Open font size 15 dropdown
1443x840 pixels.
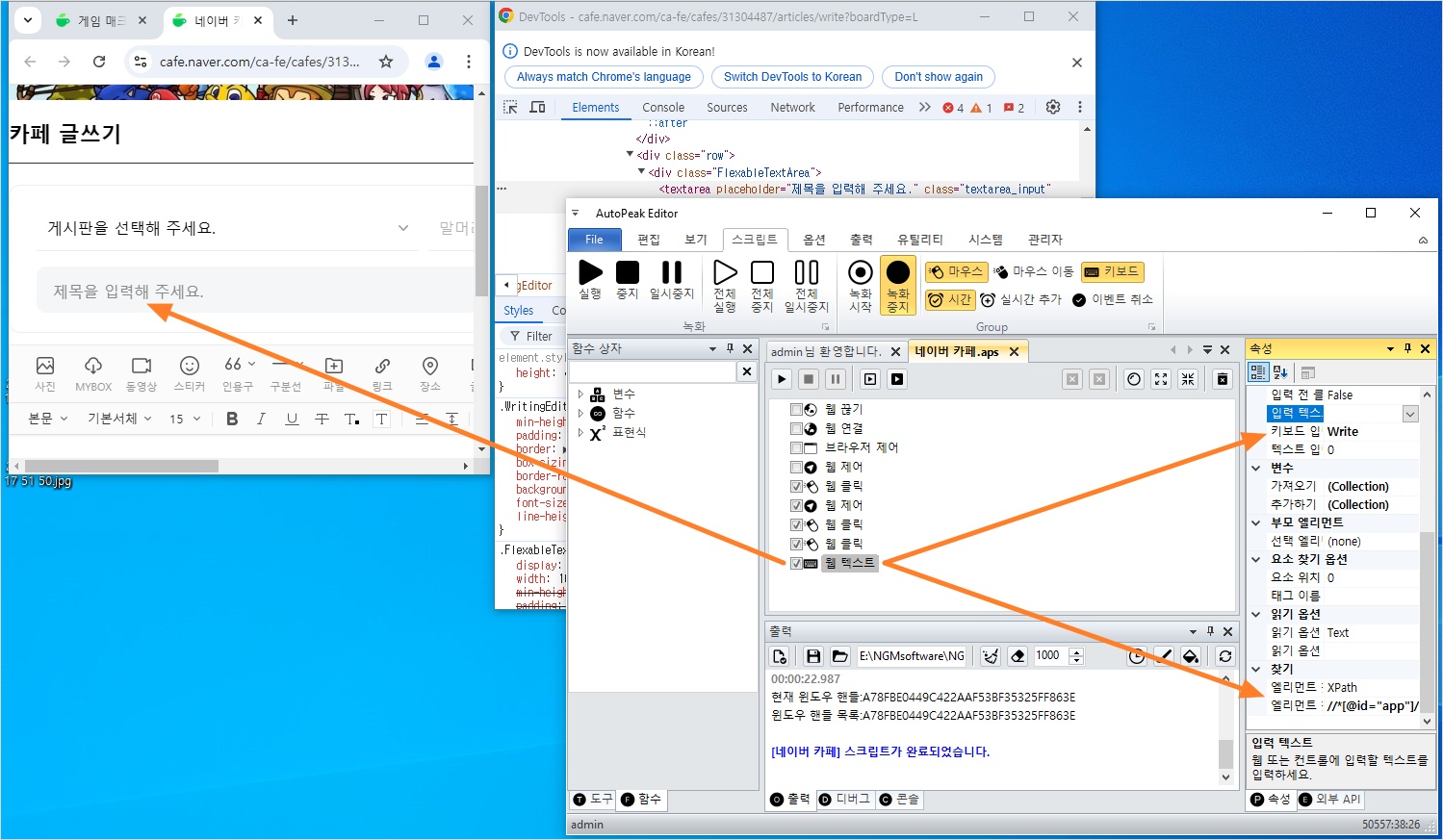click(185, 419)
